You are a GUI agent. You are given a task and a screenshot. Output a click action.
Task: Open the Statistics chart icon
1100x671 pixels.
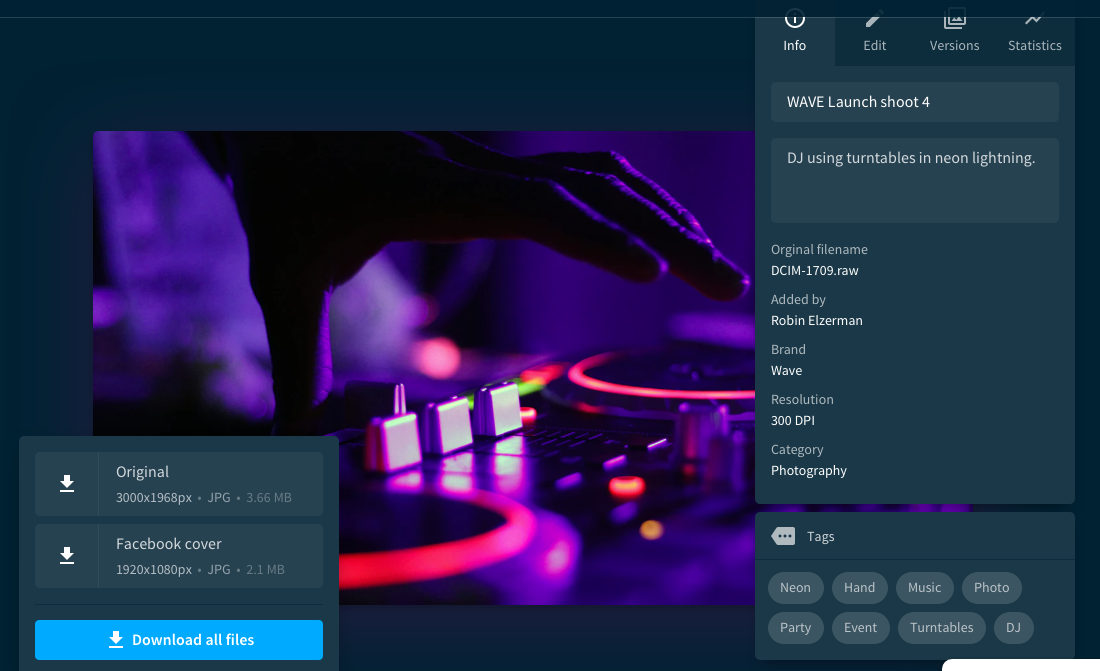(x=1034, y=19)
